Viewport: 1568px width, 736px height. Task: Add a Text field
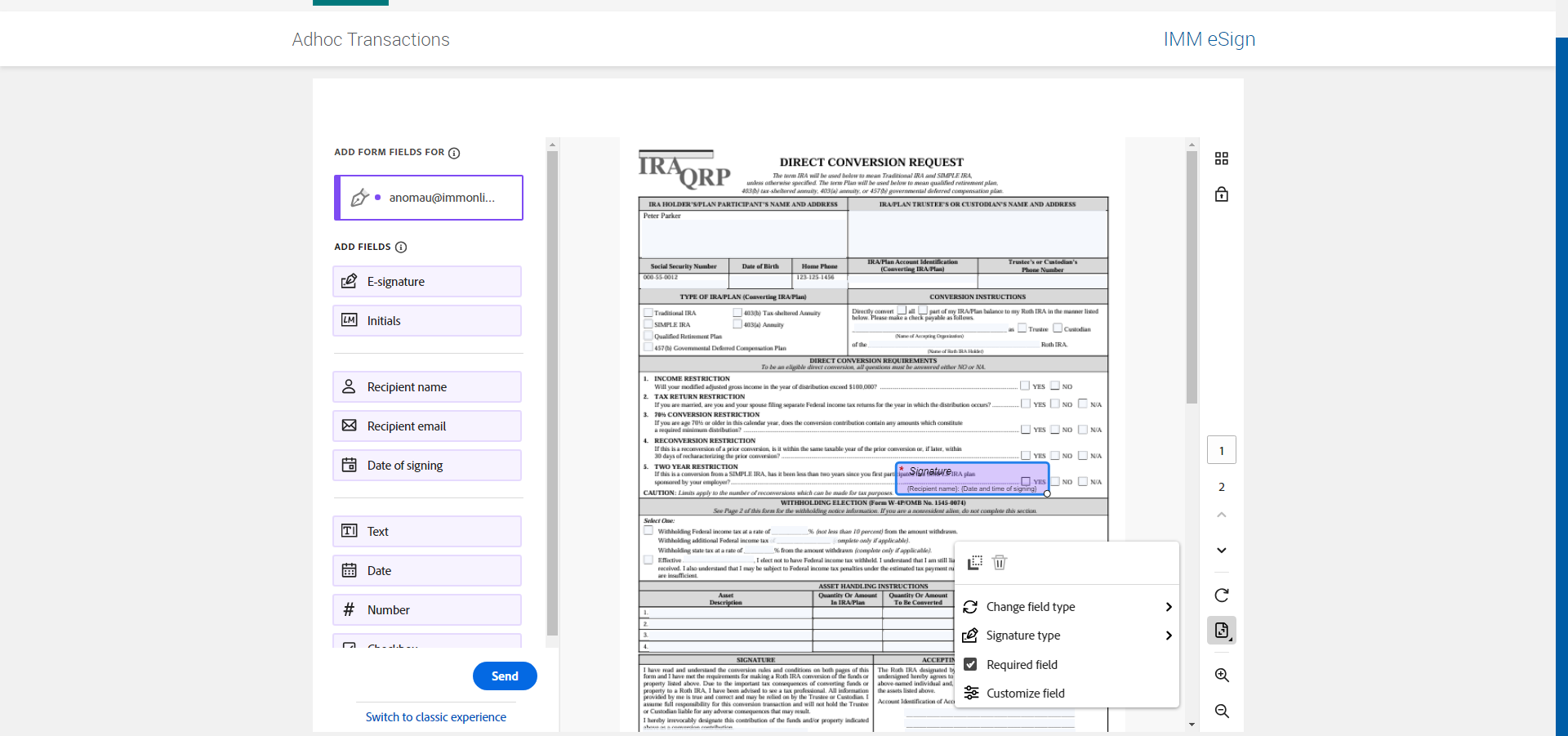[x=427, y=532]
